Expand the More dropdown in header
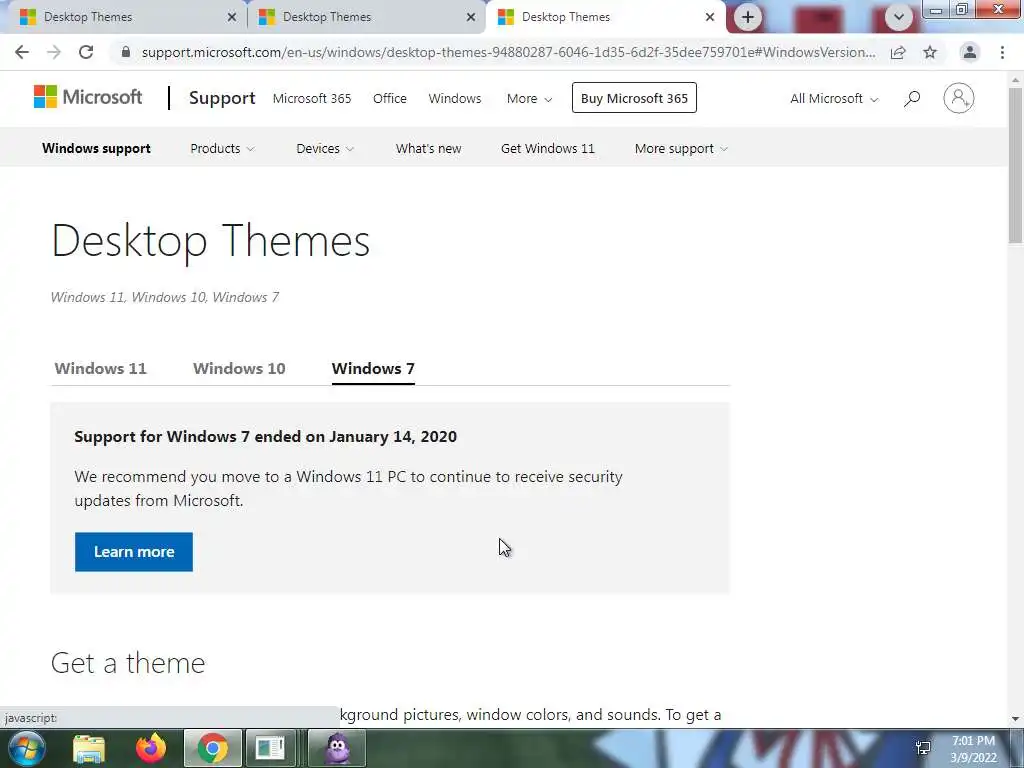 (530, 99)
